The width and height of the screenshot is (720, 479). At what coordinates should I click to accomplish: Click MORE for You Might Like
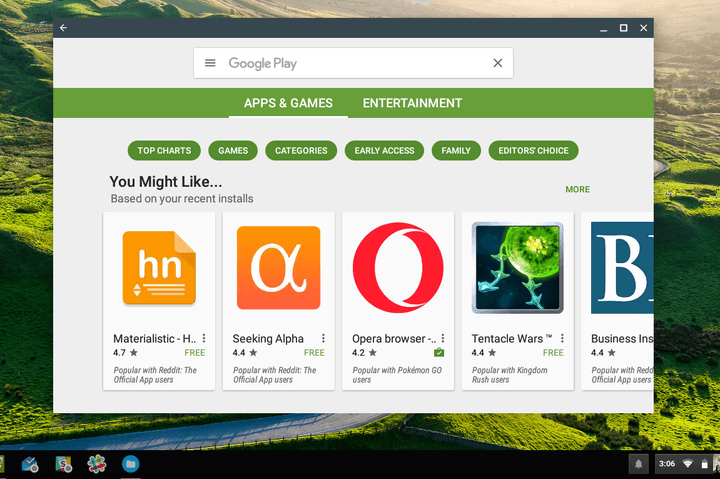click(578, 189)
